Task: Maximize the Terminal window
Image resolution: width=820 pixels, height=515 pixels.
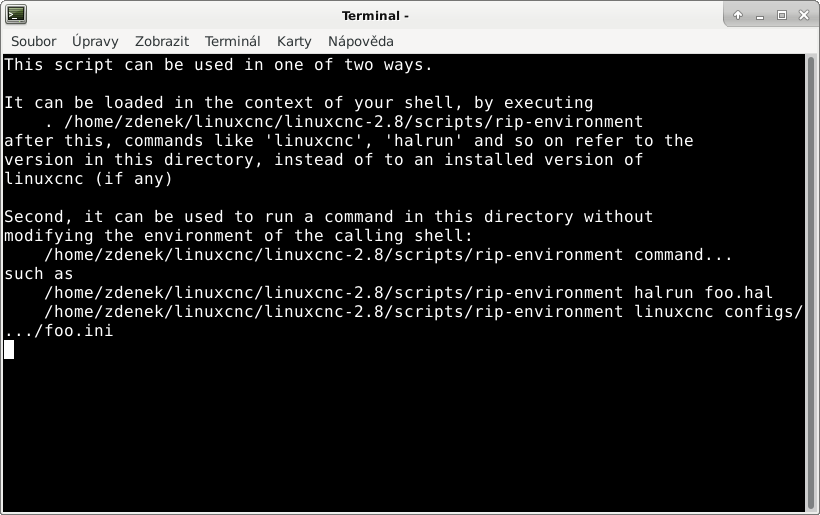Action: 782,15
